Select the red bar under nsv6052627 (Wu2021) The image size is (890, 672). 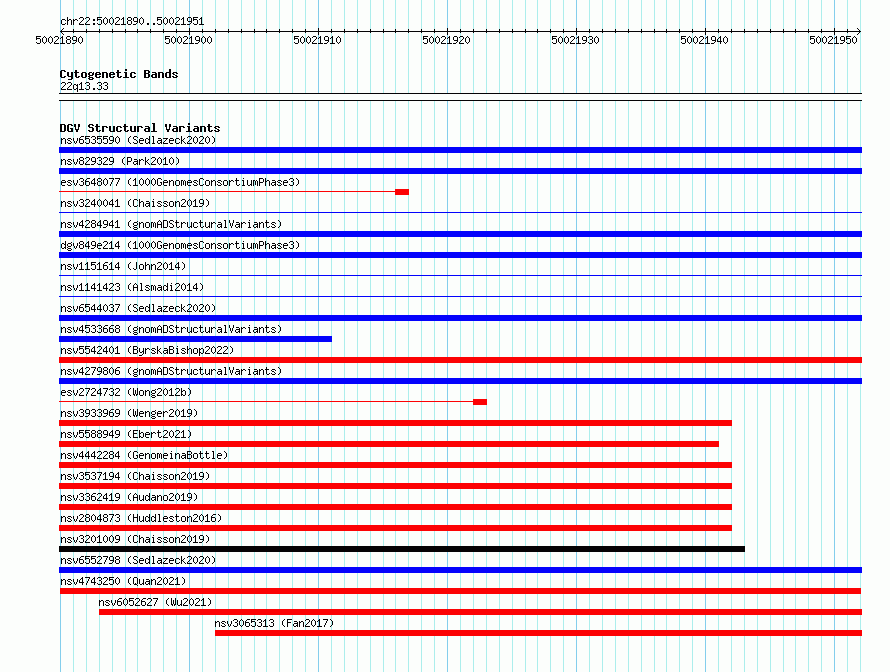tap(480, 612)
